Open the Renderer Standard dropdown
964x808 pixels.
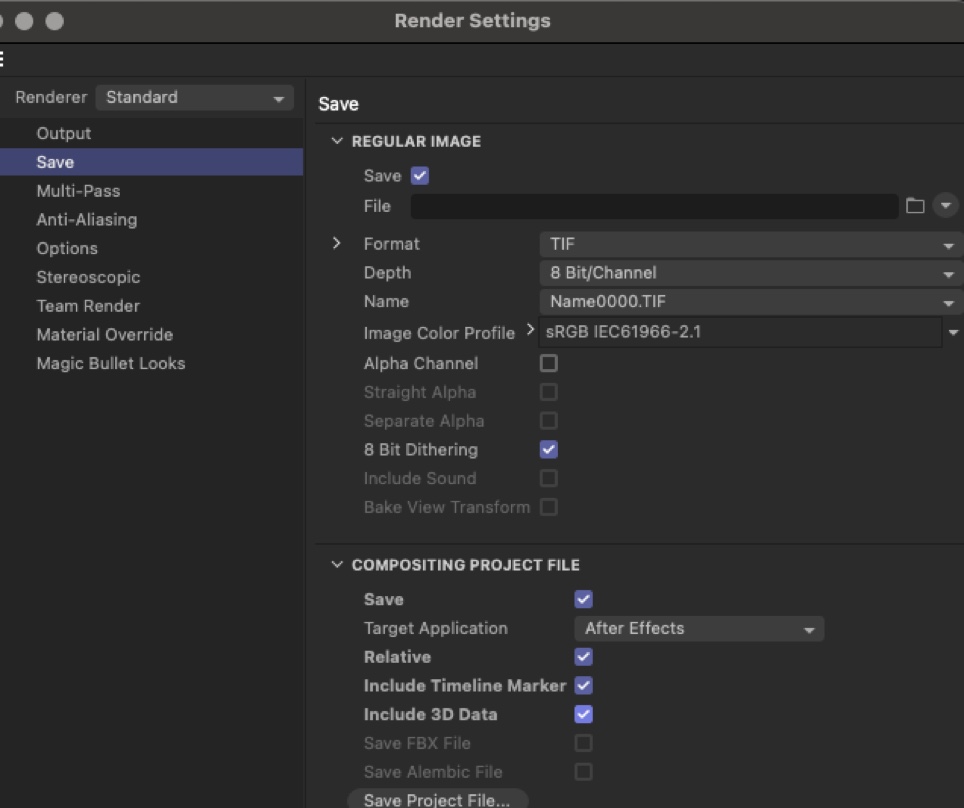click(194, 98)
